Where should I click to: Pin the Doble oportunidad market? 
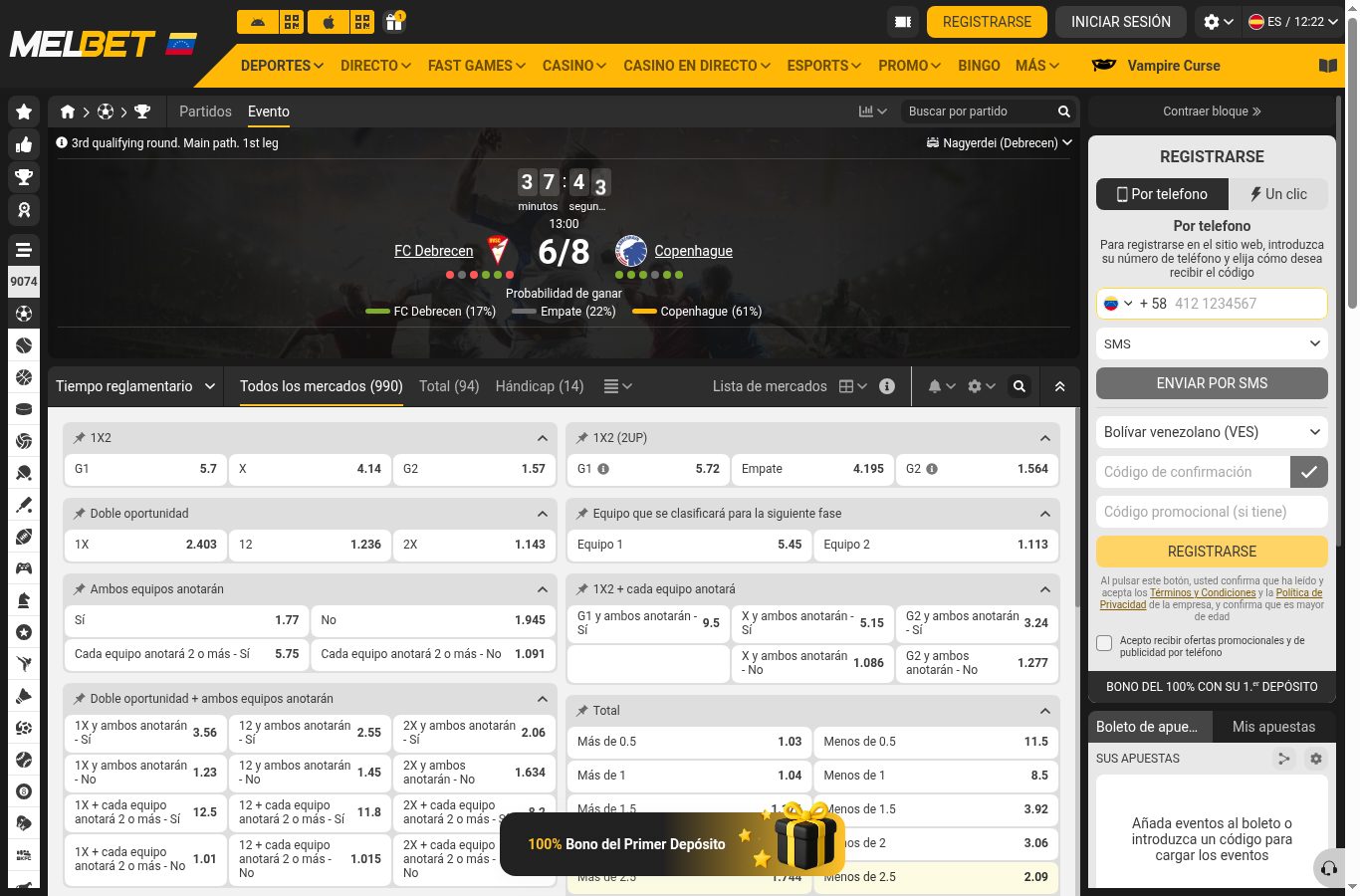click(80, 514)
